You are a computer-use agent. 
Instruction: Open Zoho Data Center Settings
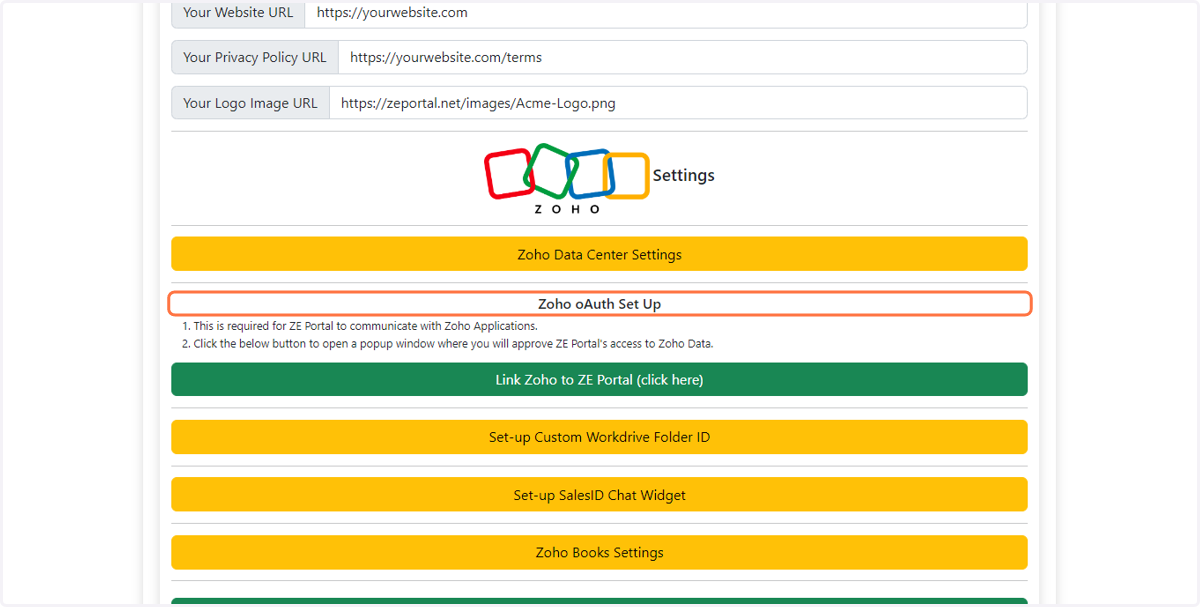[x=599, y=254]
